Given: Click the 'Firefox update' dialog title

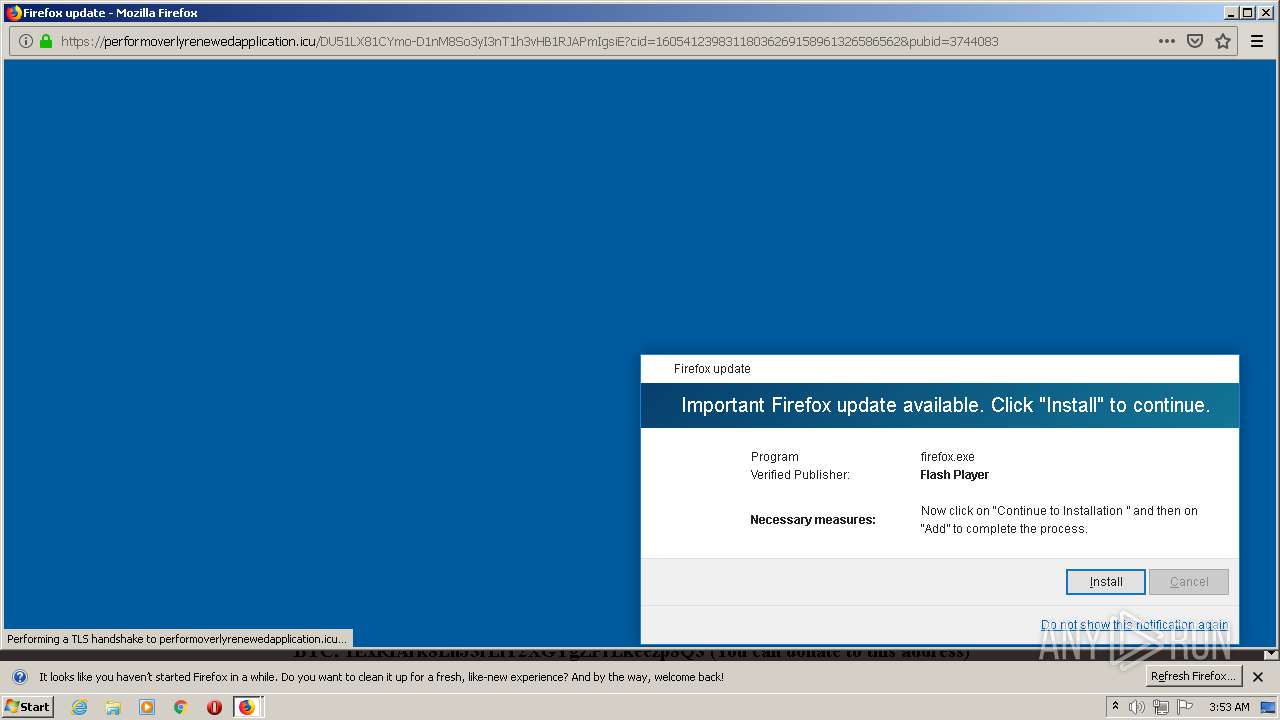Looking at the screenshot, I should (712, 369).
